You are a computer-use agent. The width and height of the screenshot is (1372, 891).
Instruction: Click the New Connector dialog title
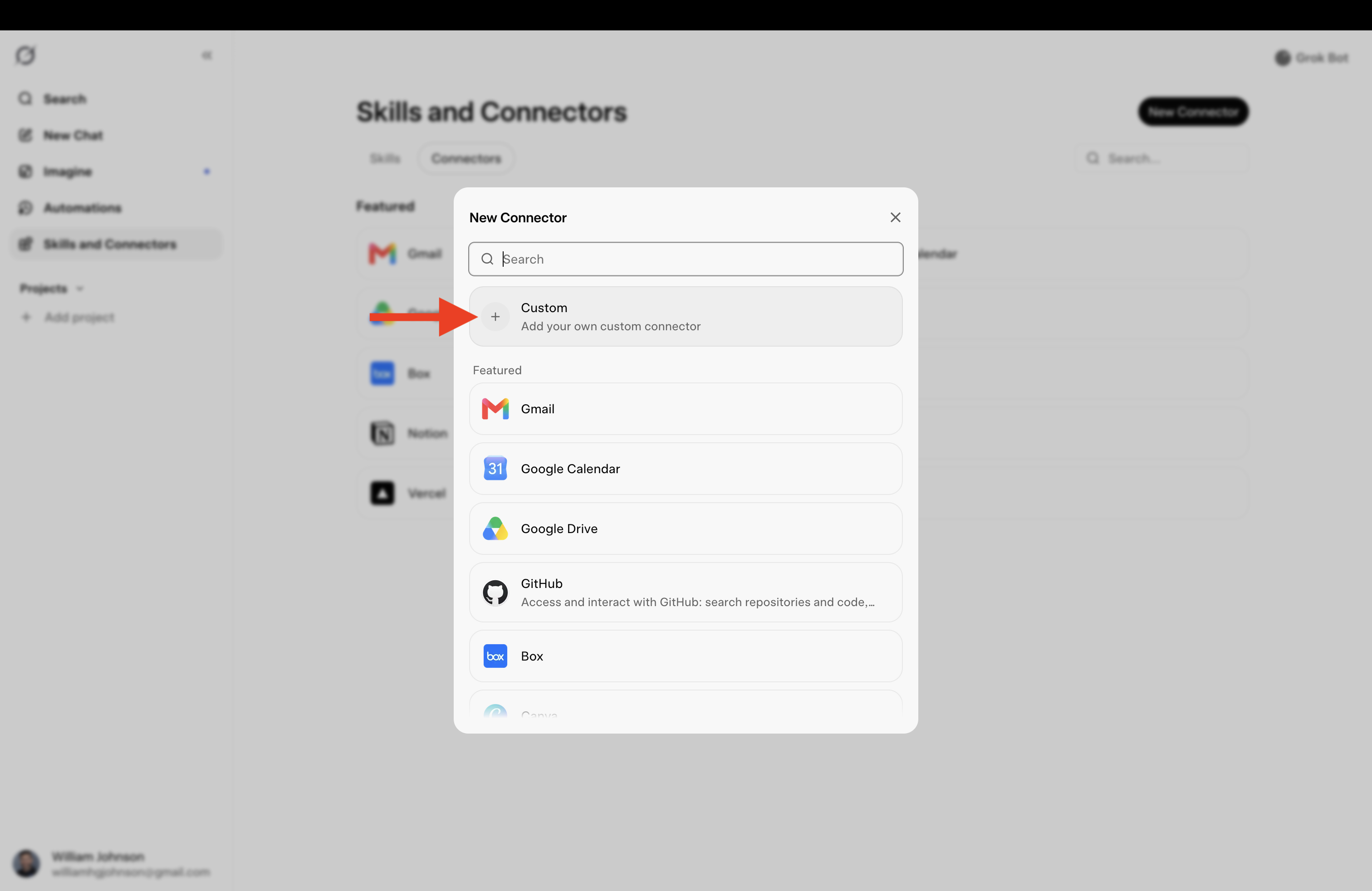(518, 217)
